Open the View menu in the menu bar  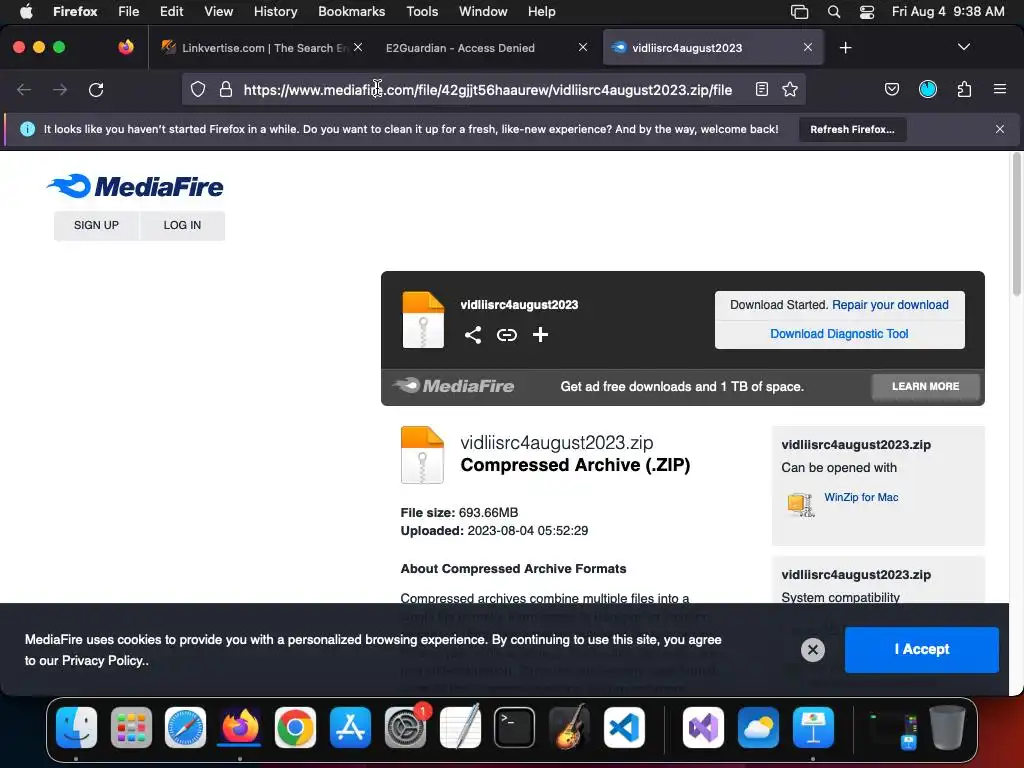coord(218,11)
